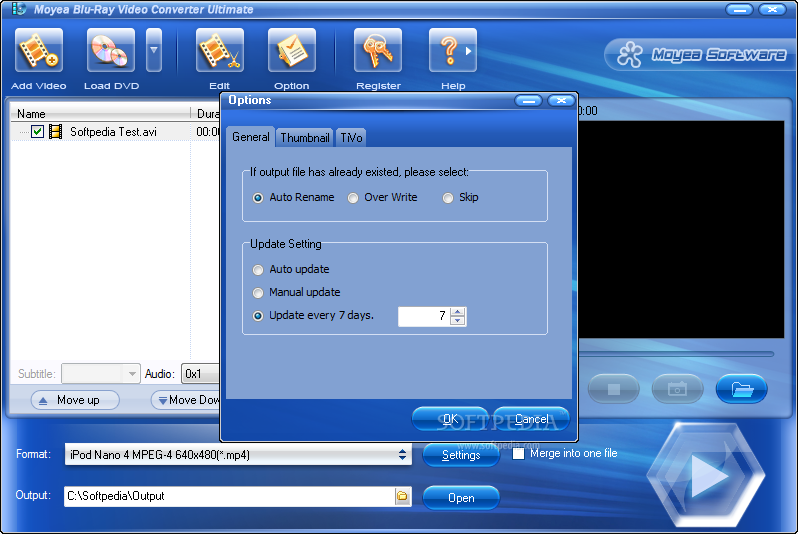Viewport: 798px width, 534px height.
Task: Open the snapshot folder button
Action: point(742,389)
